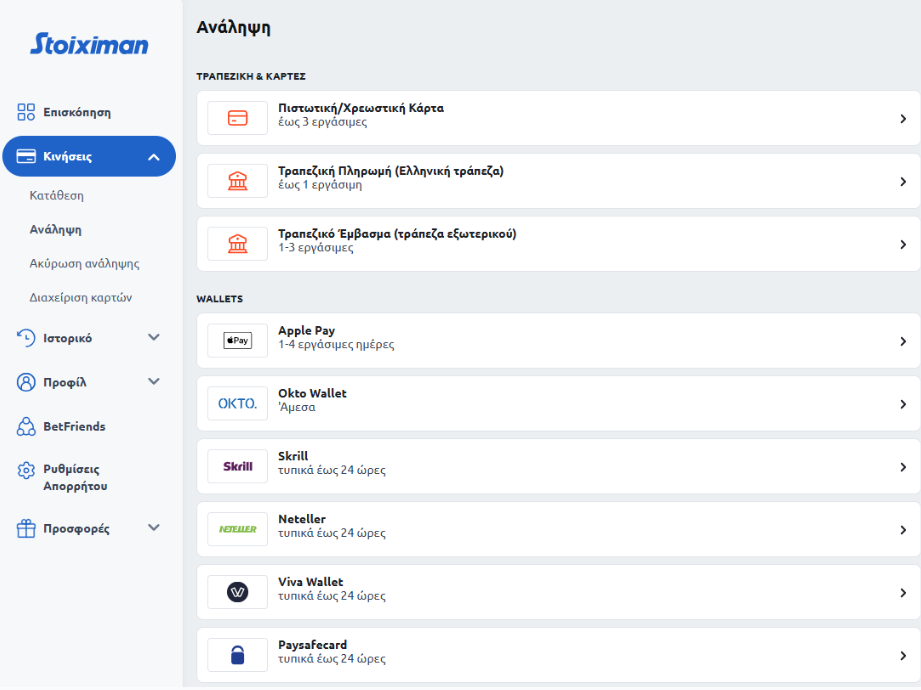
Task: Click the Skrill logo icon
Action: [x=237, y=466]
